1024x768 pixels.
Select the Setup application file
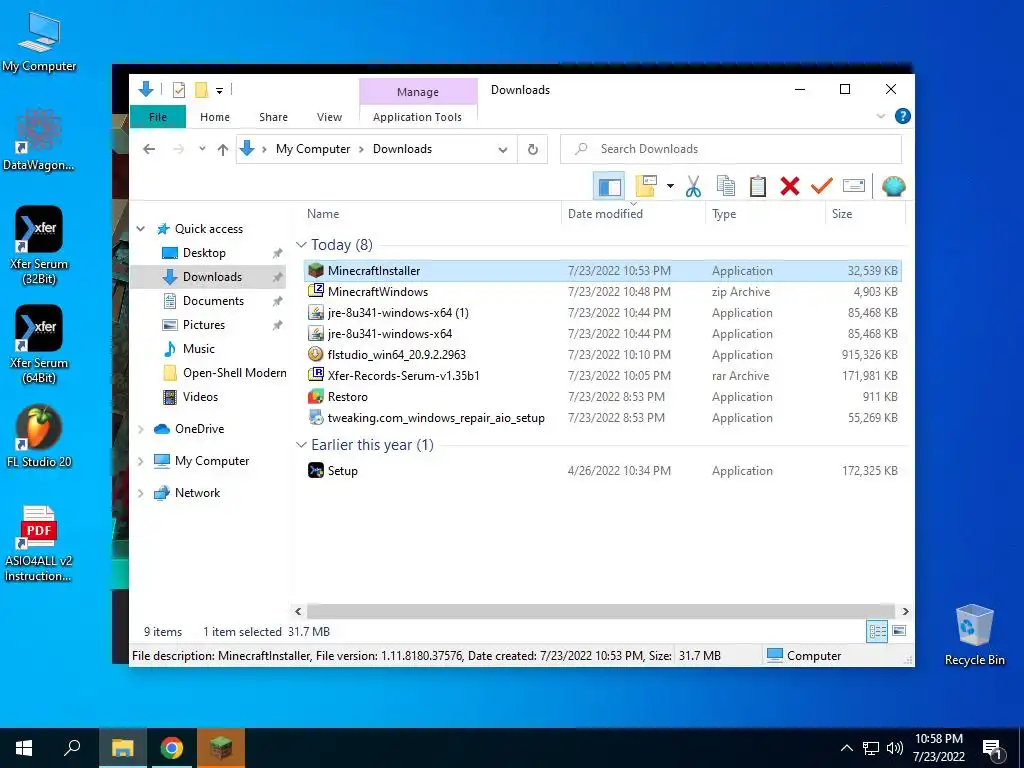pyautogui.click(x=603, y=471)
